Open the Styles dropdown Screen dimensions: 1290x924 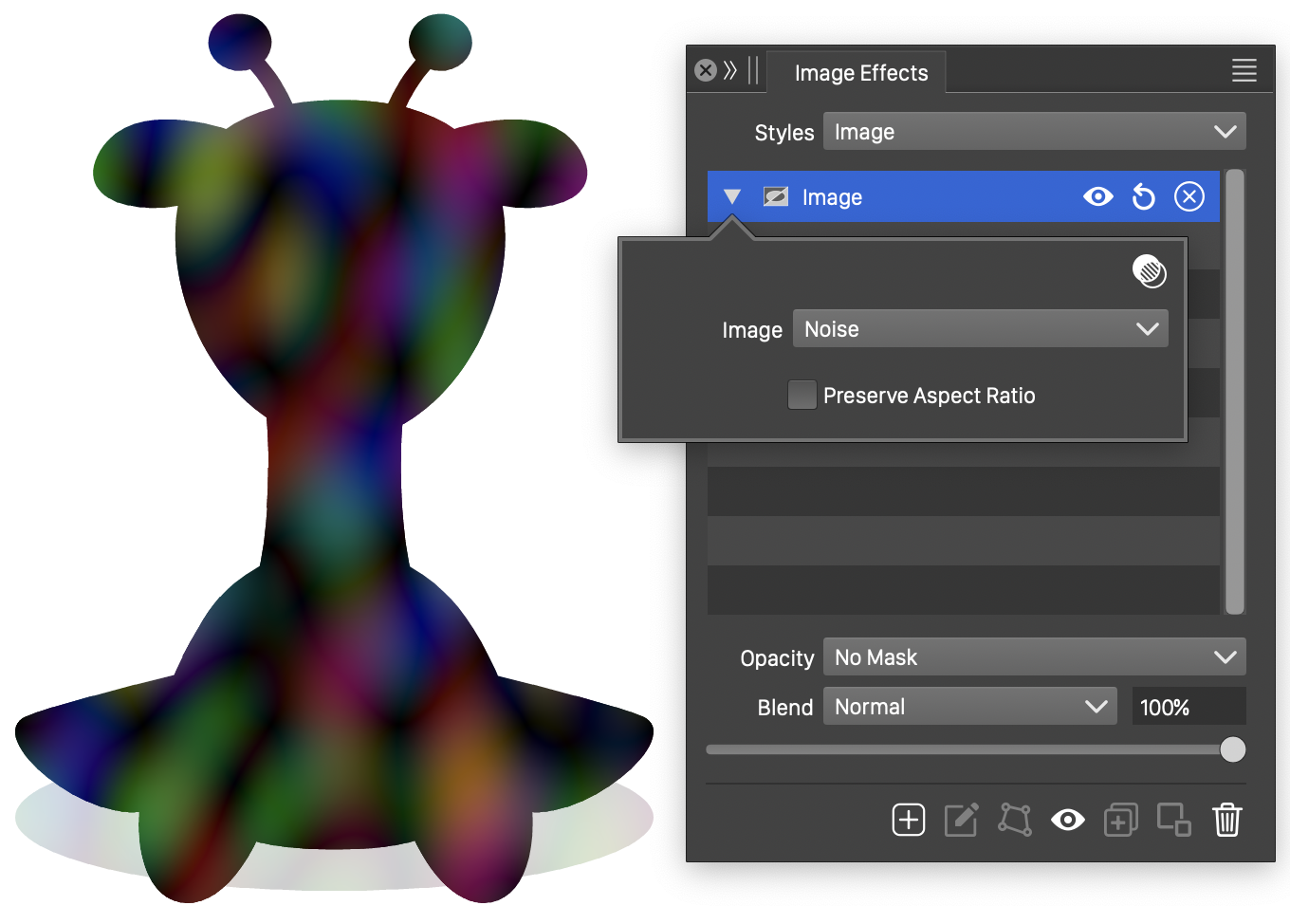[1034, 132]
